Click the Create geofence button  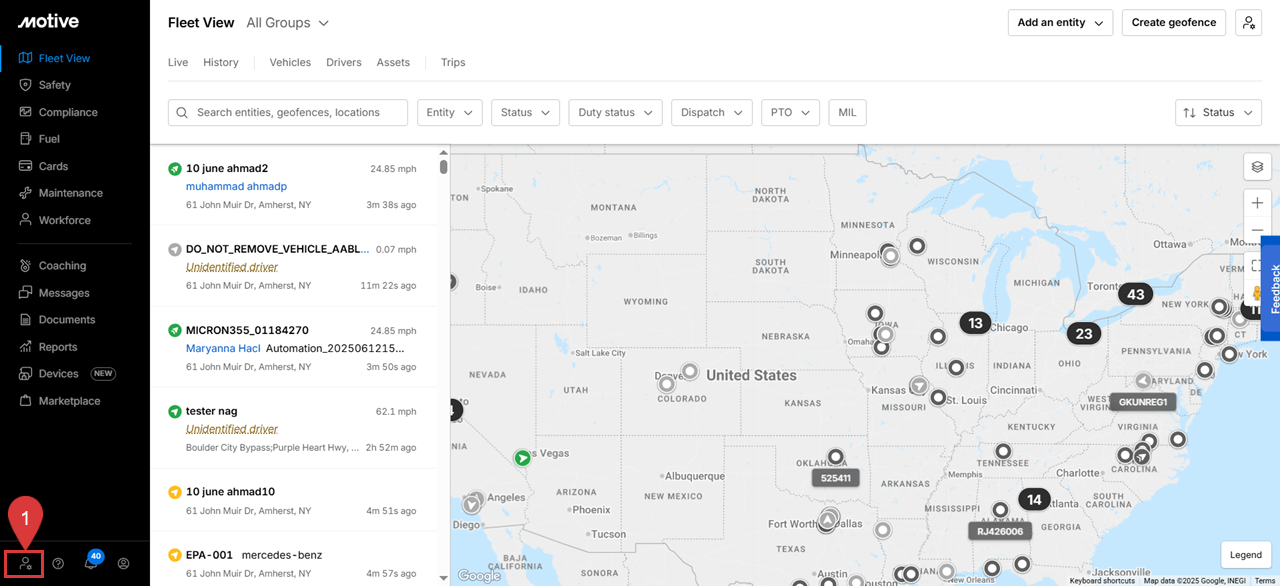pyautogui.click(x=1173, y=23)
